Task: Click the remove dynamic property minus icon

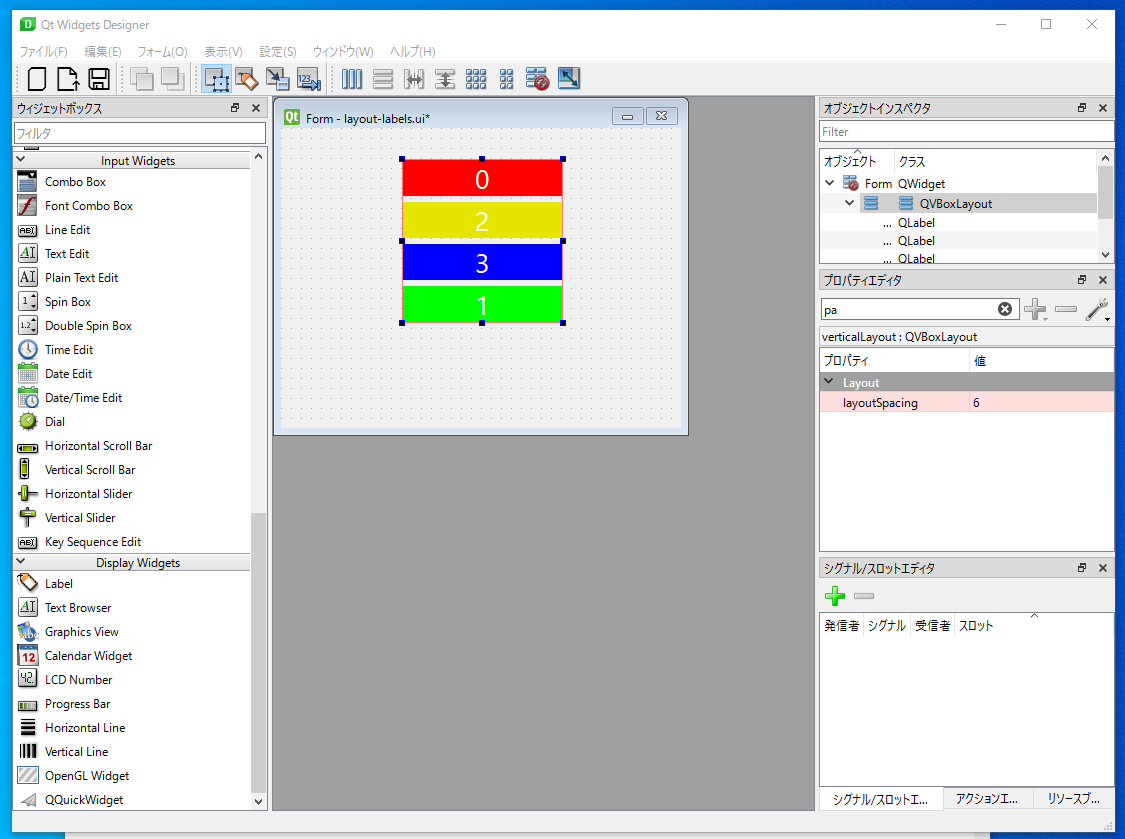Action: (1066, 309)
